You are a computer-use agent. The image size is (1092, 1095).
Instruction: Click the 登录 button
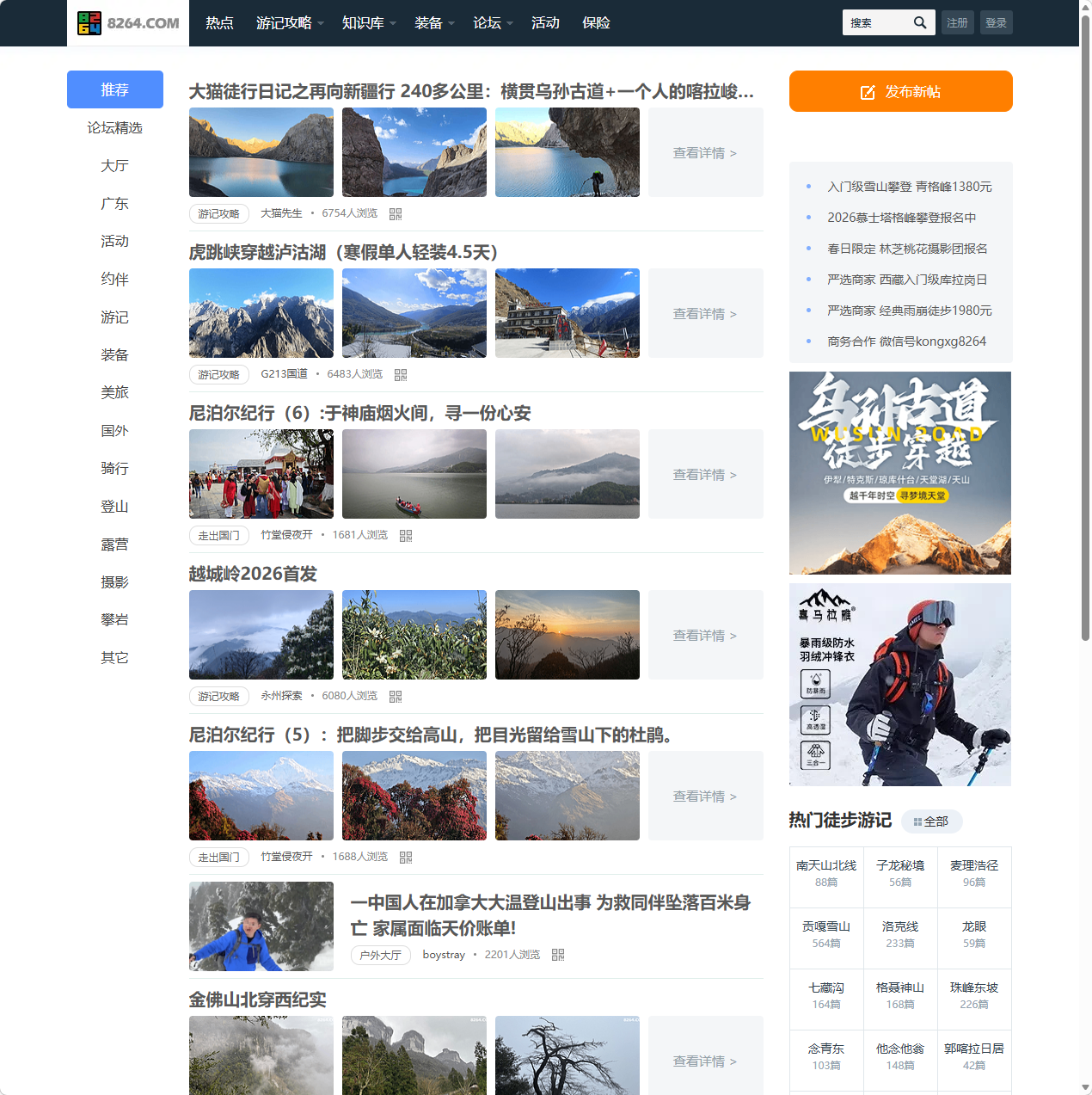pyautogui.click(x=996, y=22)
